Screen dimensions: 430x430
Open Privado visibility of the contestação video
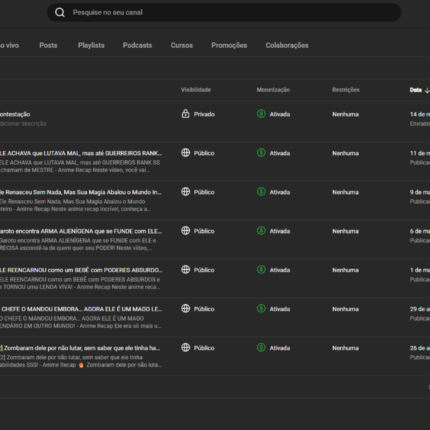coord(204,114)
